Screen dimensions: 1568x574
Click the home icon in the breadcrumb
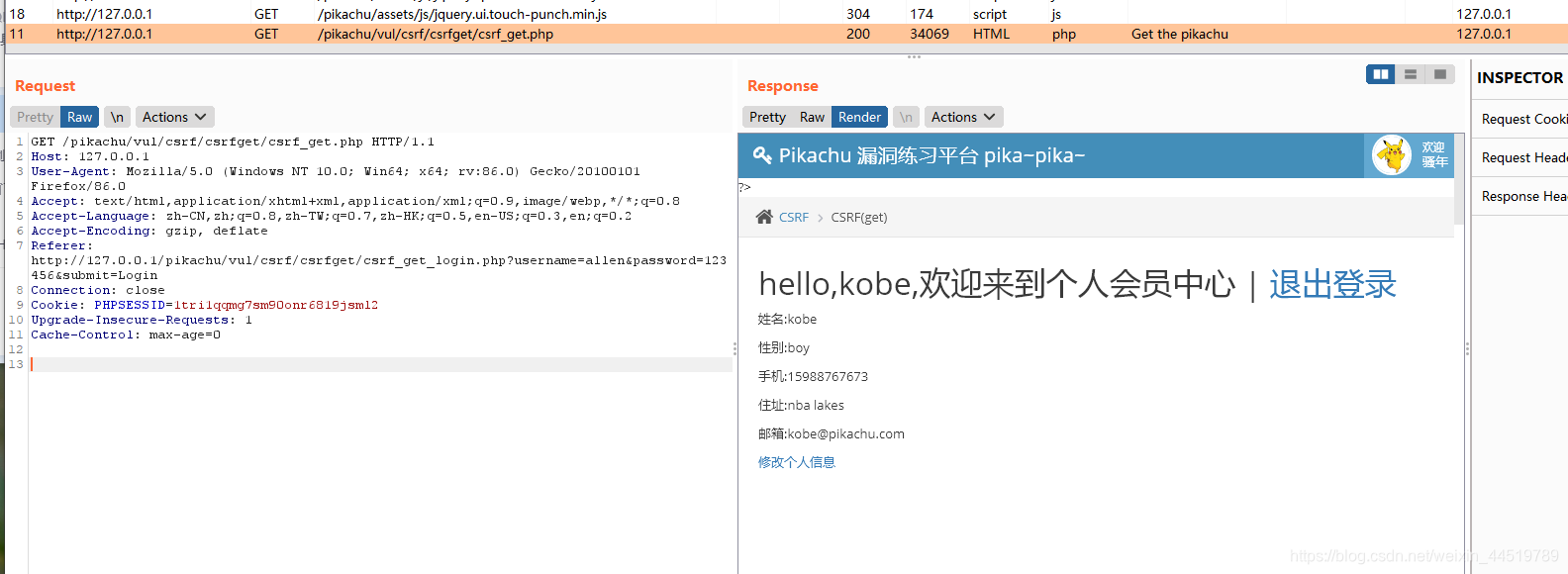764,217
